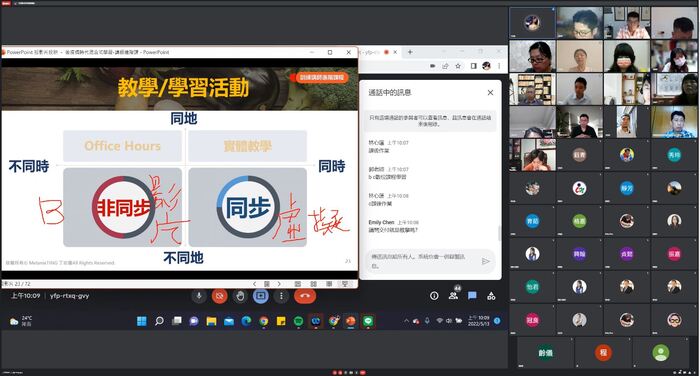
Task: Close the Meet browser tab
Action: 395,52
